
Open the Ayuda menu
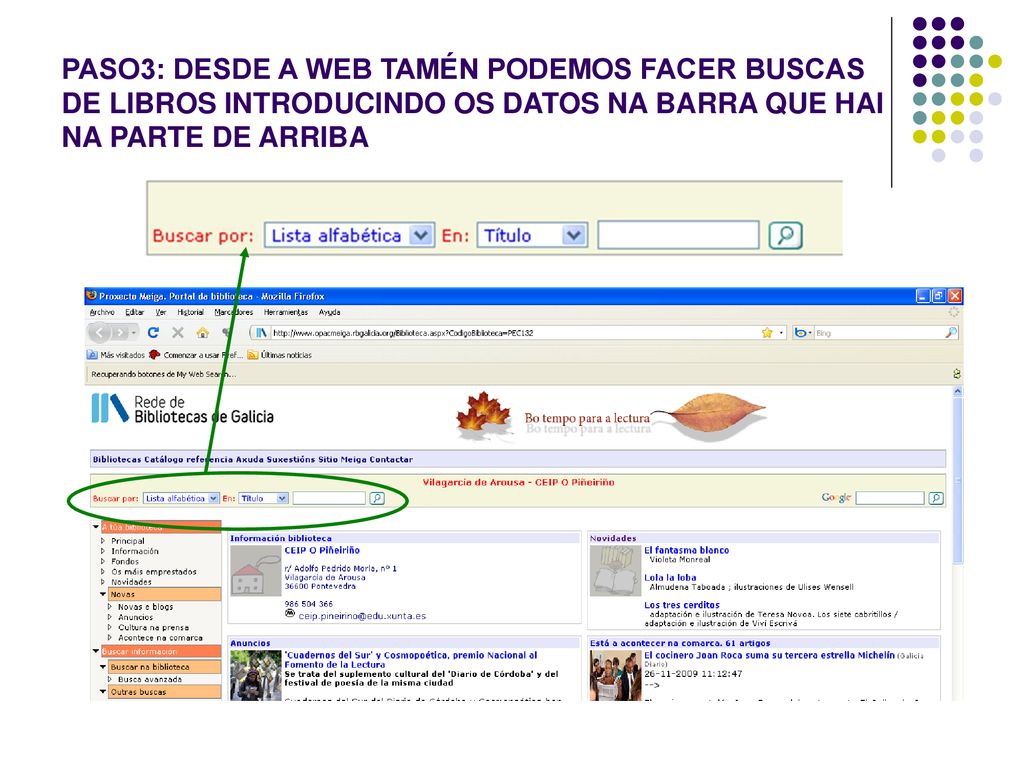pos(330,312)
